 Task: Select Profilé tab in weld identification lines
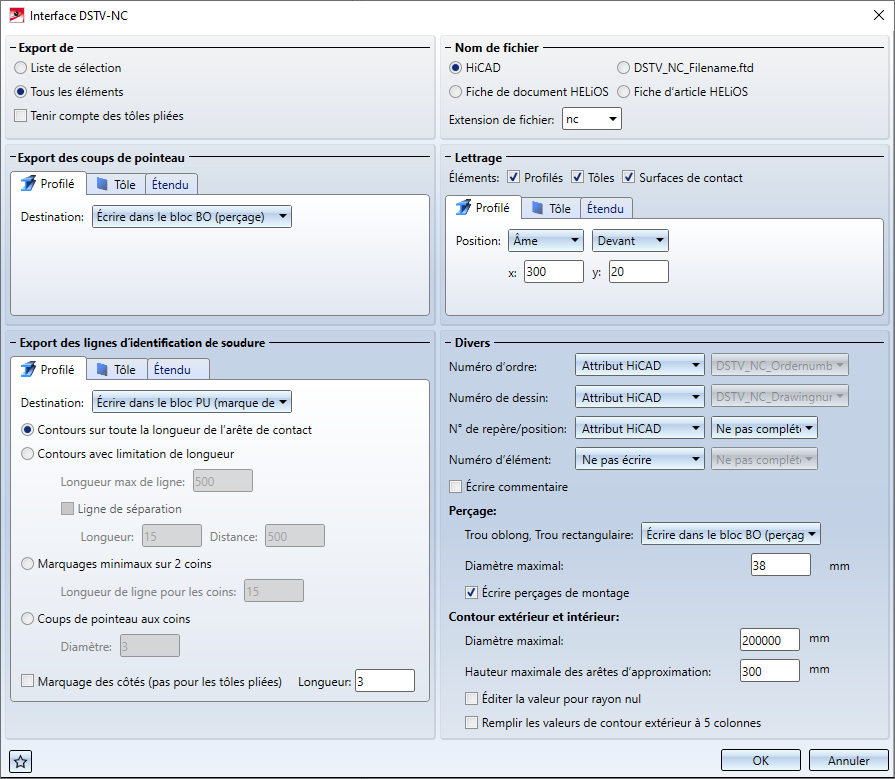(x=49, y=369)
